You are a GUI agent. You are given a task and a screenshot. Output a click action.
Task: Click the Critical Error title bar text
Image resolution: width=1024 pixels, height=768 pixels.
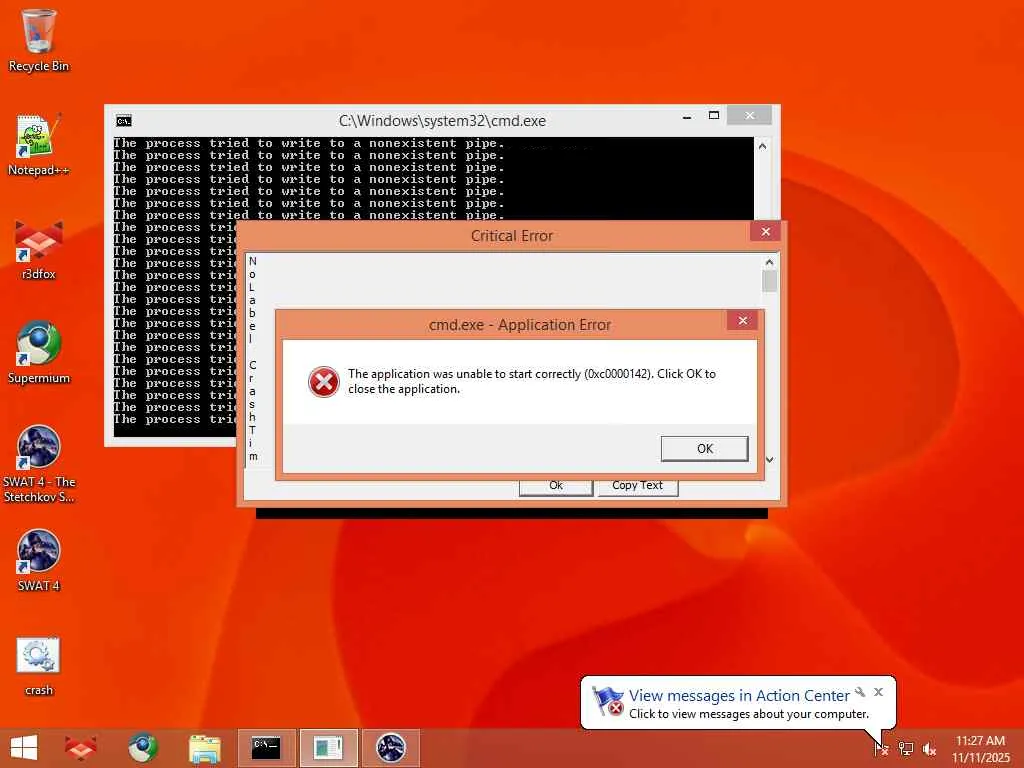511,236
